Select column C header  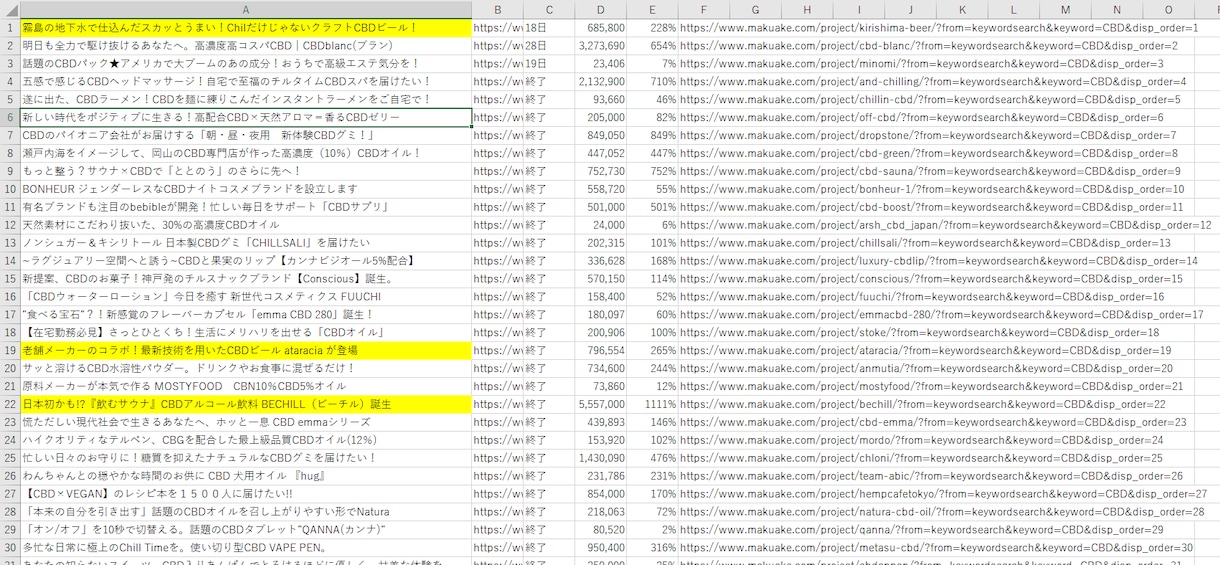click(548, 9)
